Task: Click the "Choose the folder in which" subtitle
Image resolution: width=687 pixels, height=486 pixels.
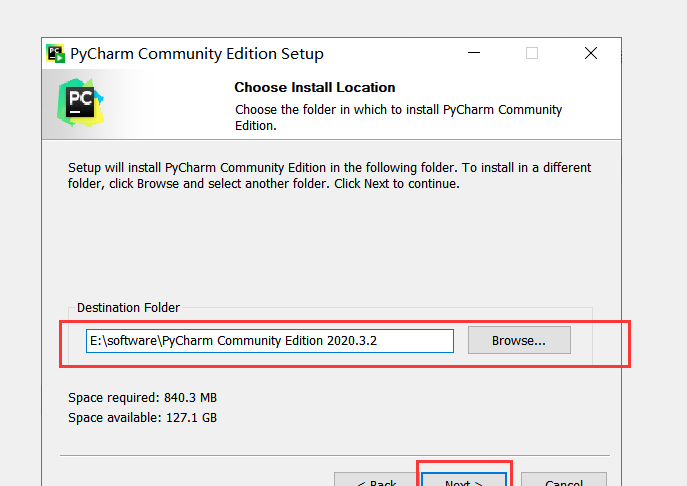Action: click(398, 117)
